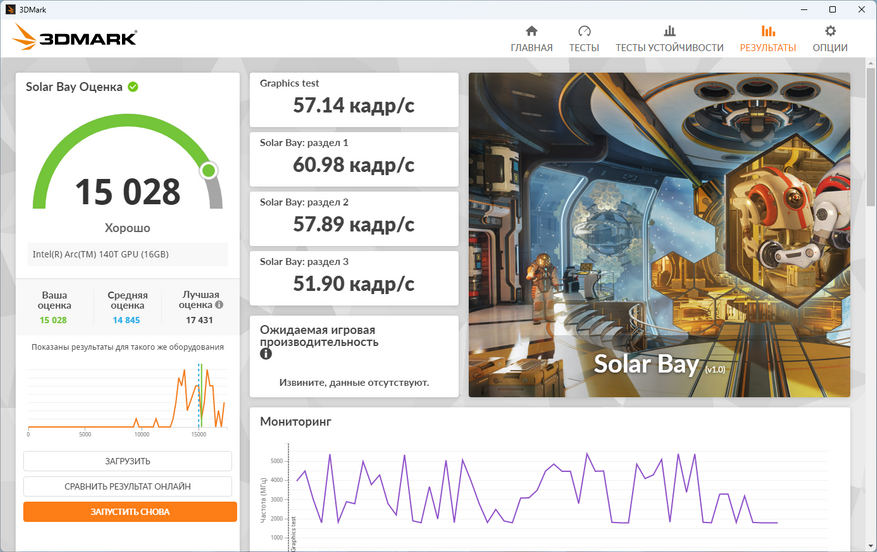Maximize the 3DMark window
877x552 pixels.
(831, 9)
